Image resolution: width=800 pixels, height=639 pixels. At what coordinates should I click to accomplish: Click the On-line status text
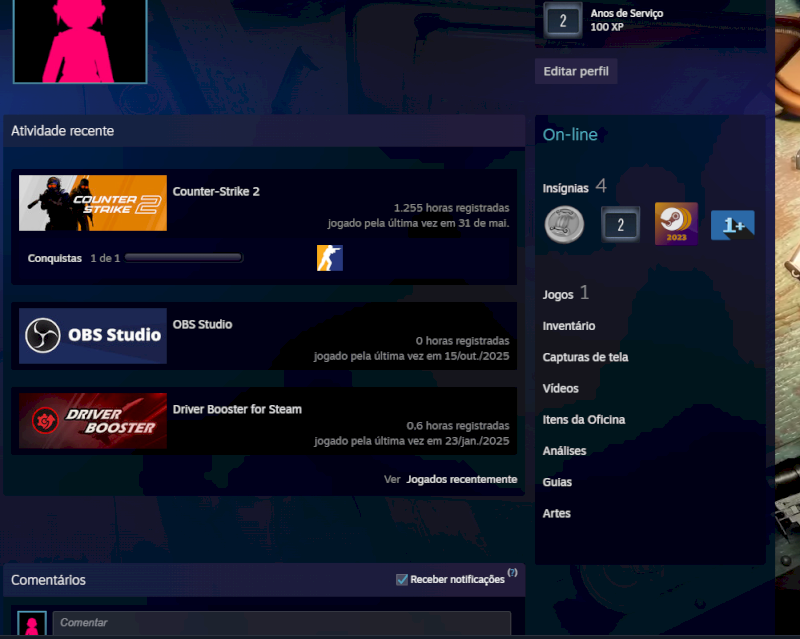(570, 135)
